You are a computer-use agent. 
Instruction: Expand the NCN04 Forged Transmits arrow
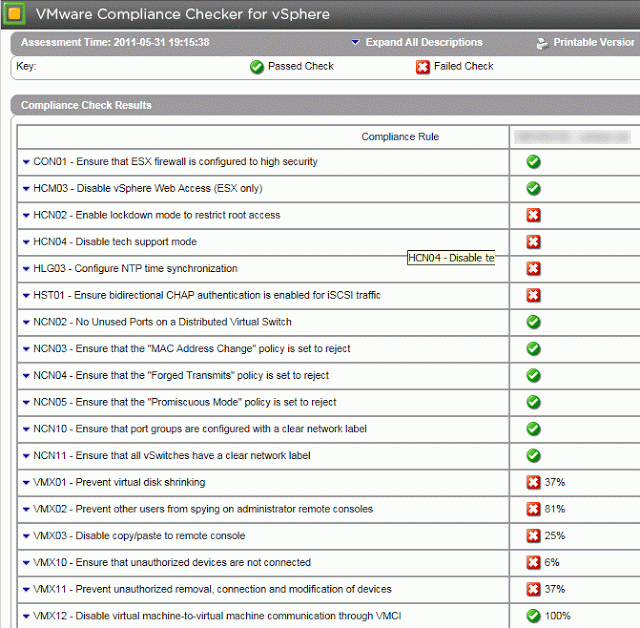click(x=26, y=376)
